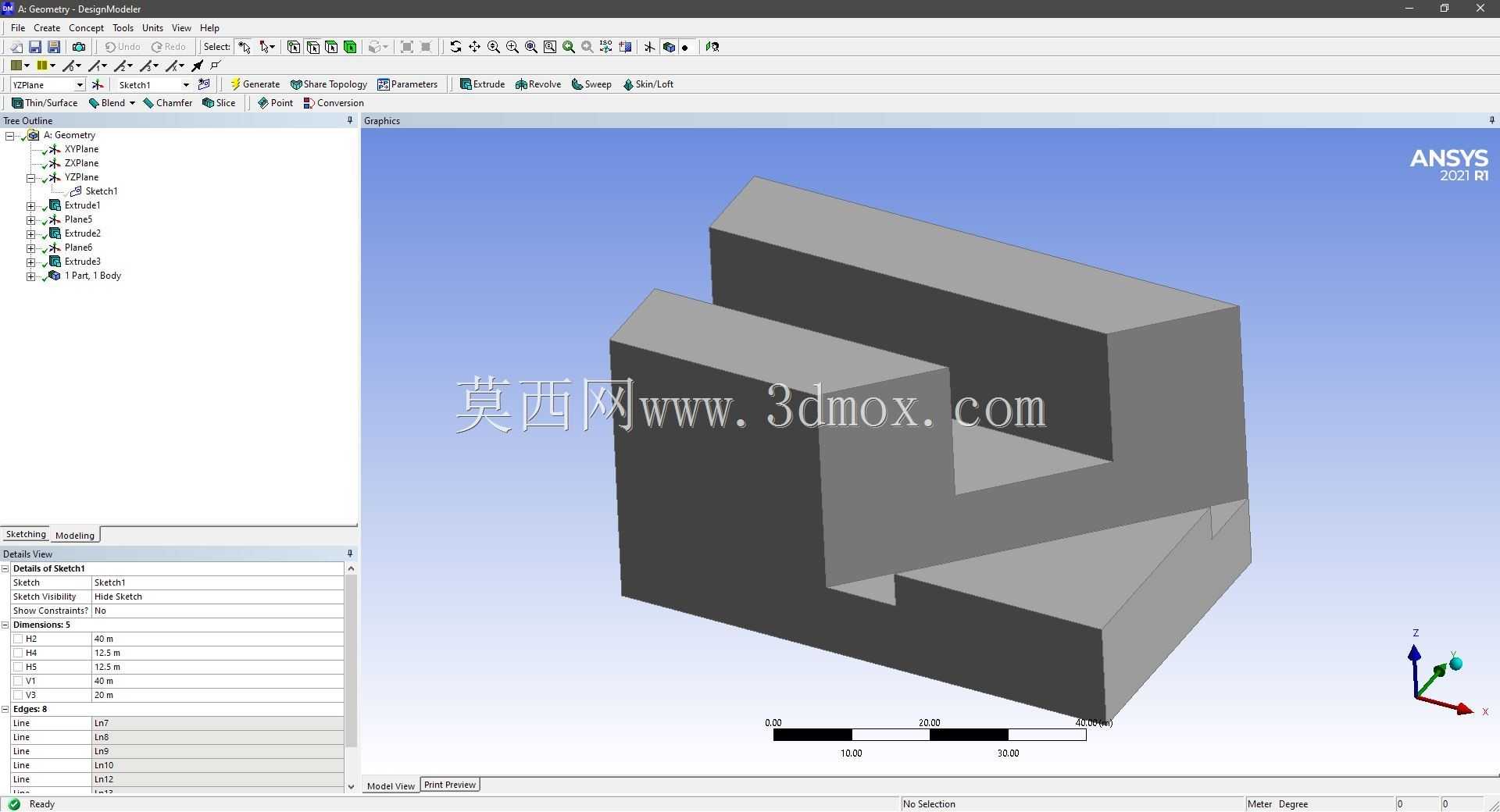This screenshot has height=812, width=1500.
Task: Click the Generate button
Action: pyautogui.click(x=255, y=84)
